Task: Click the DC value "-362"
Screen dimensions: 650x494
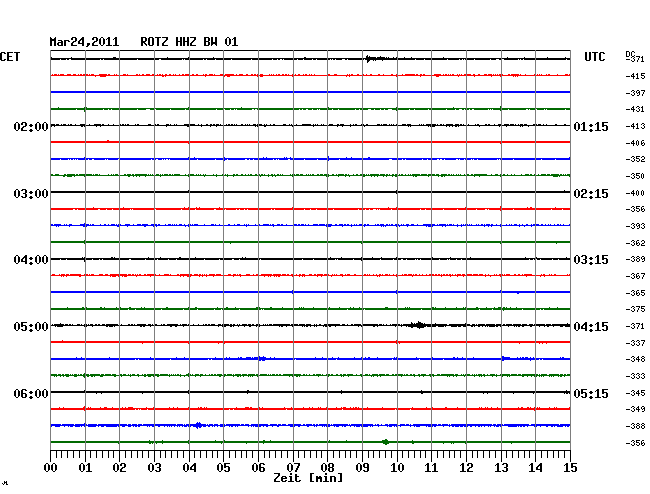Action: pos(635,243)
